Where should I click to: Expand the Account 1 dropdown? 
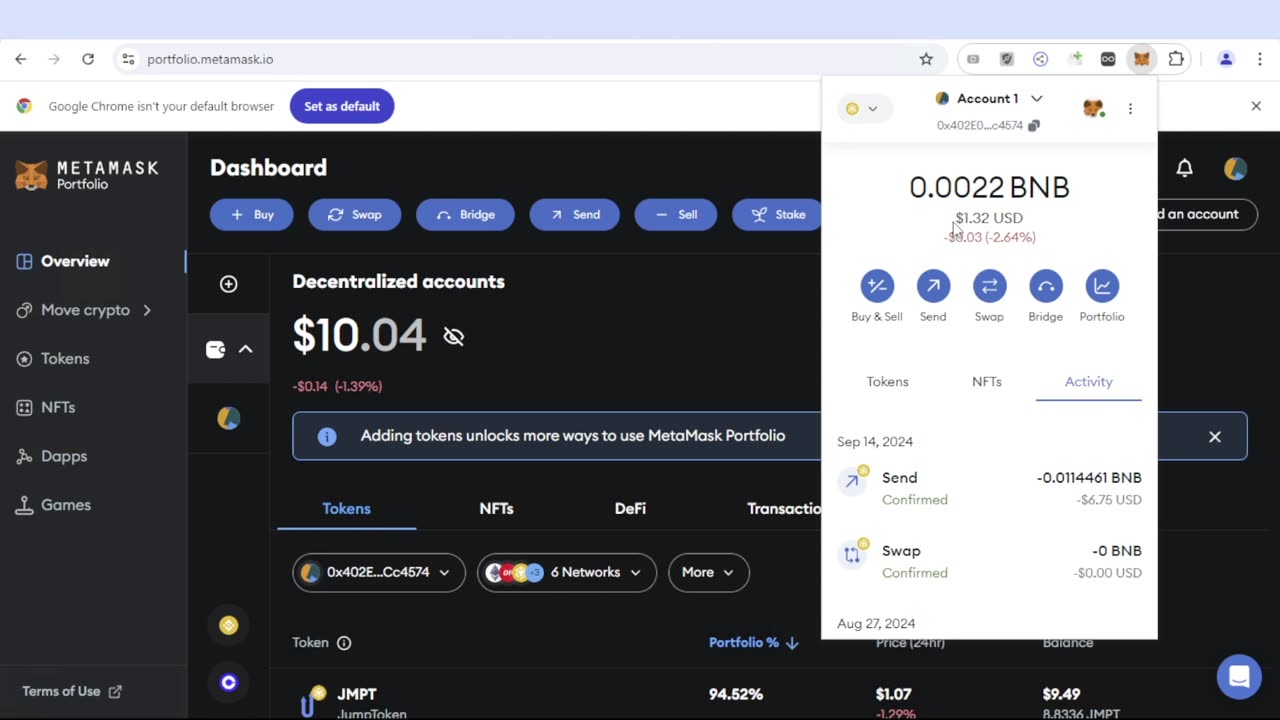(989, 98)
